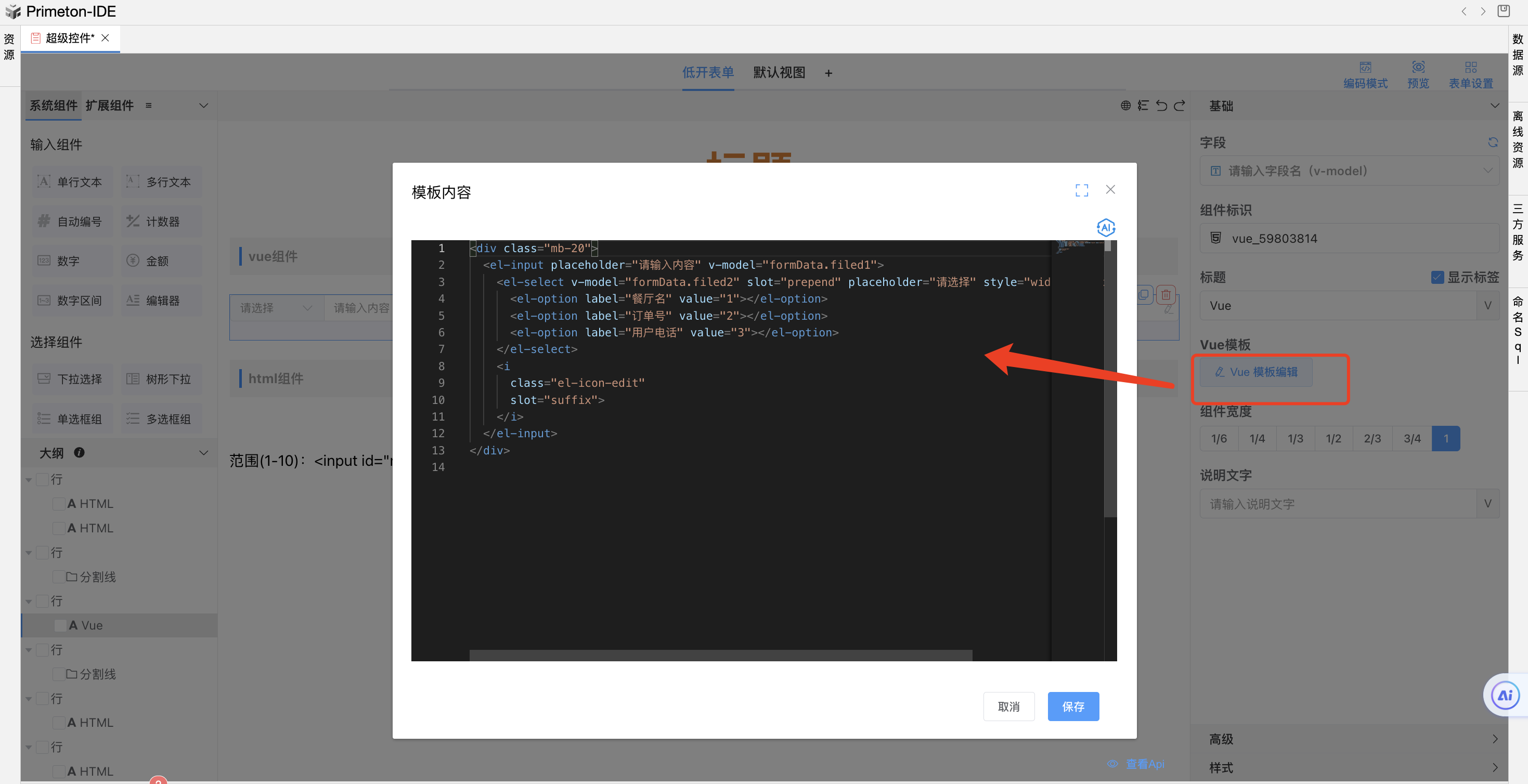The height and width of the screenshot is (784, 1528).
Task: Open 表单设置 form settings
Action: click(x=1470, y=74)
